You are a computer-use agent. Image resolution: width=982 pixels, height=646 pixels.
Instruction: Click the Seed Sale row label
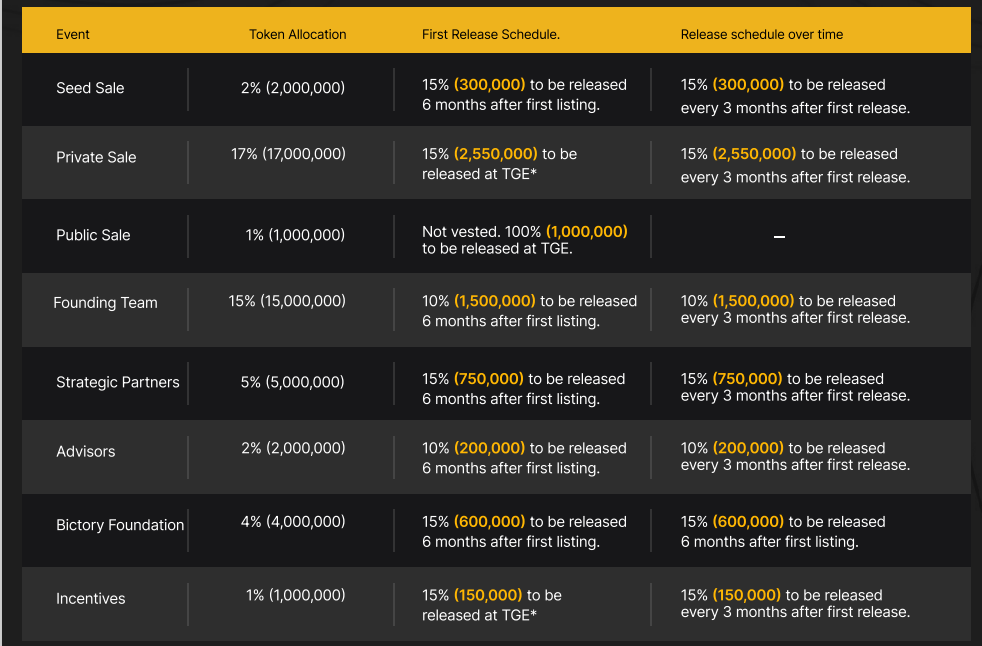90,88
